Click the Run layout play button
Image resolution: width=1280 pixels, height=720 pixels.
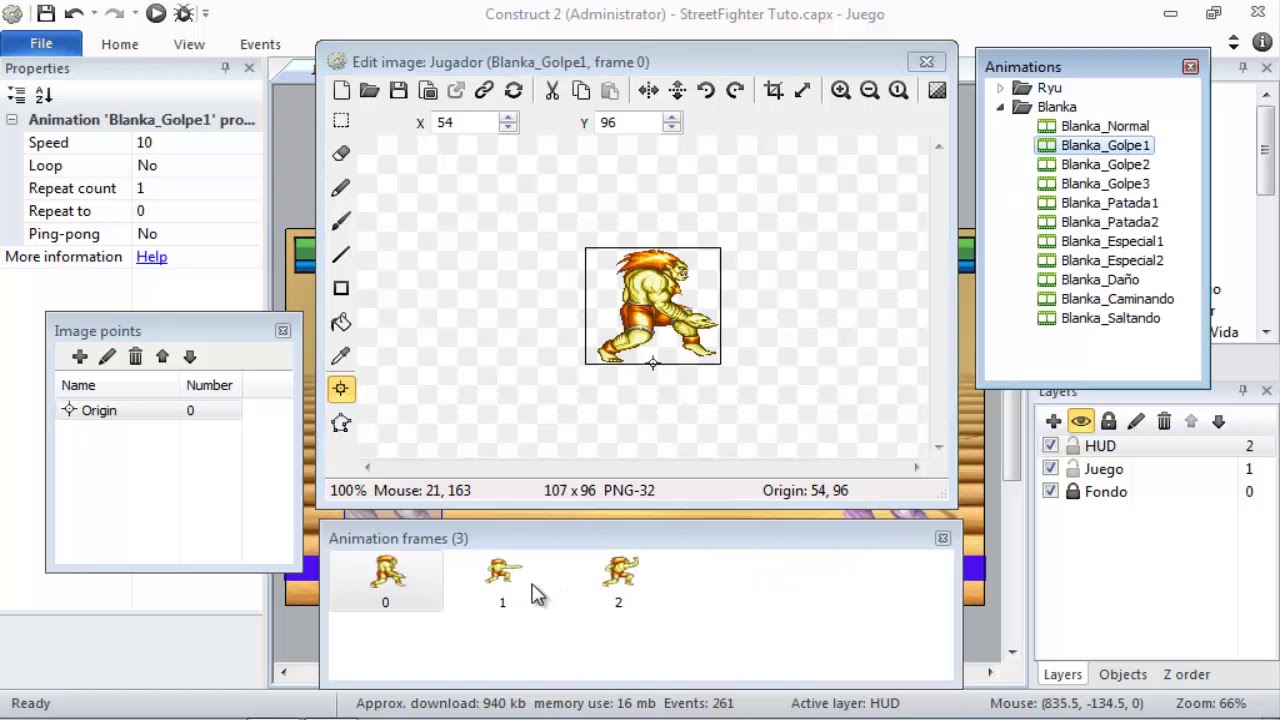pos(156,14)
